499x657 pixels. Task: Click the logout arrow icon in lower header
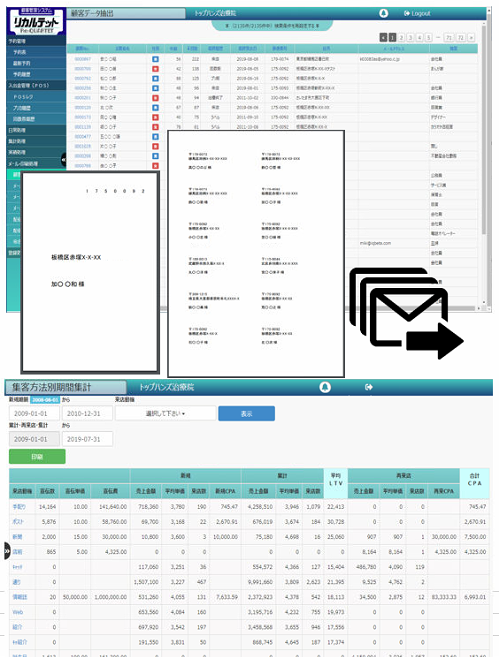[x=369, y=387]
